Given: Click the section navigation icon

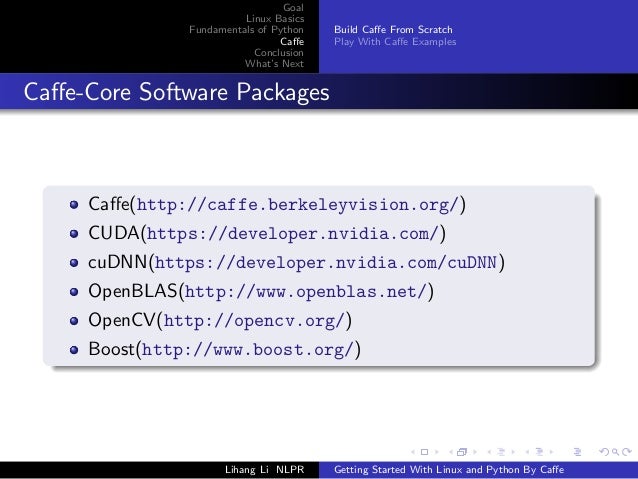Looking at the screenshot, I should [540, 452].
